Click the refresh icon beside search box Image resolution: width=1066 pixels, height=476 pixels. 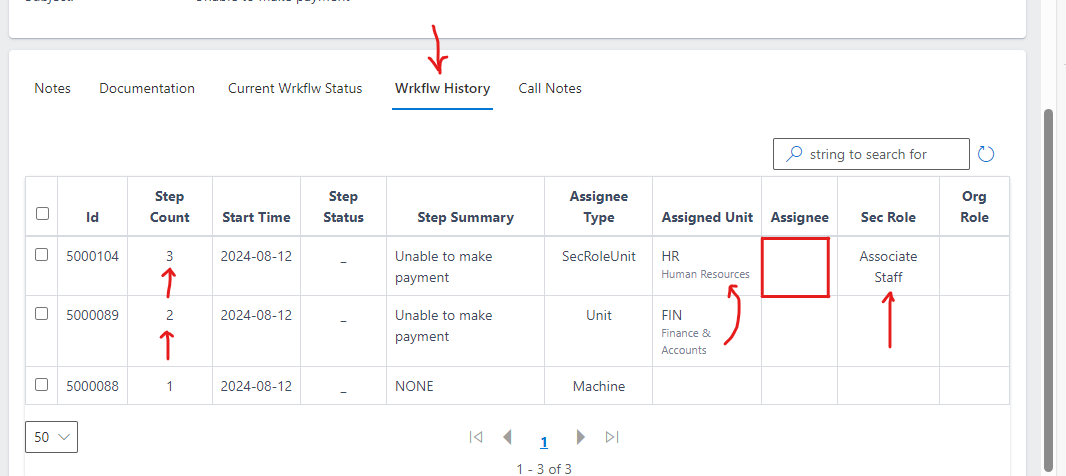tap(986, 154)
